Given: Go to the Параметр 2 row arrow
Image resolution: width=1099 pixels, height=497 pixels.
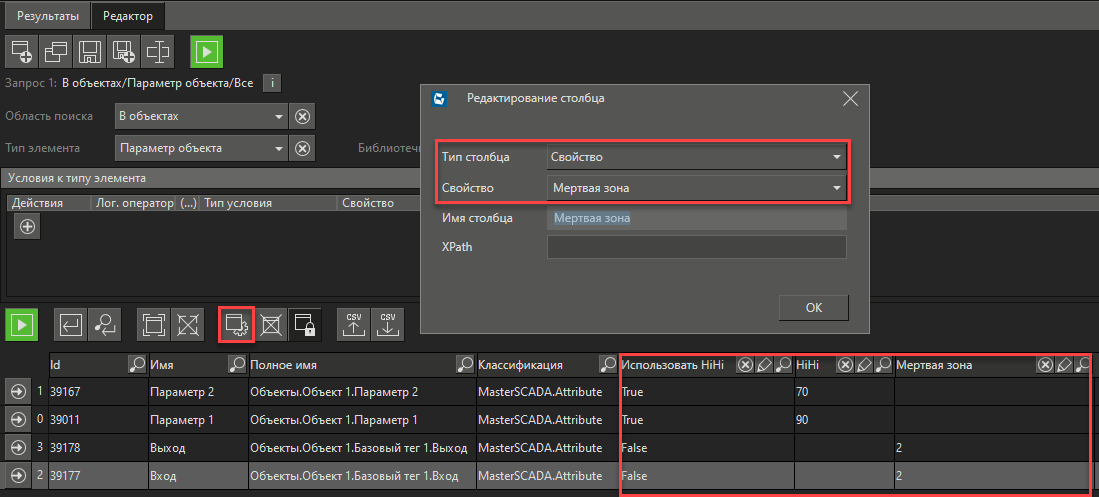Looking at the screenshot, I should point(18,392).
